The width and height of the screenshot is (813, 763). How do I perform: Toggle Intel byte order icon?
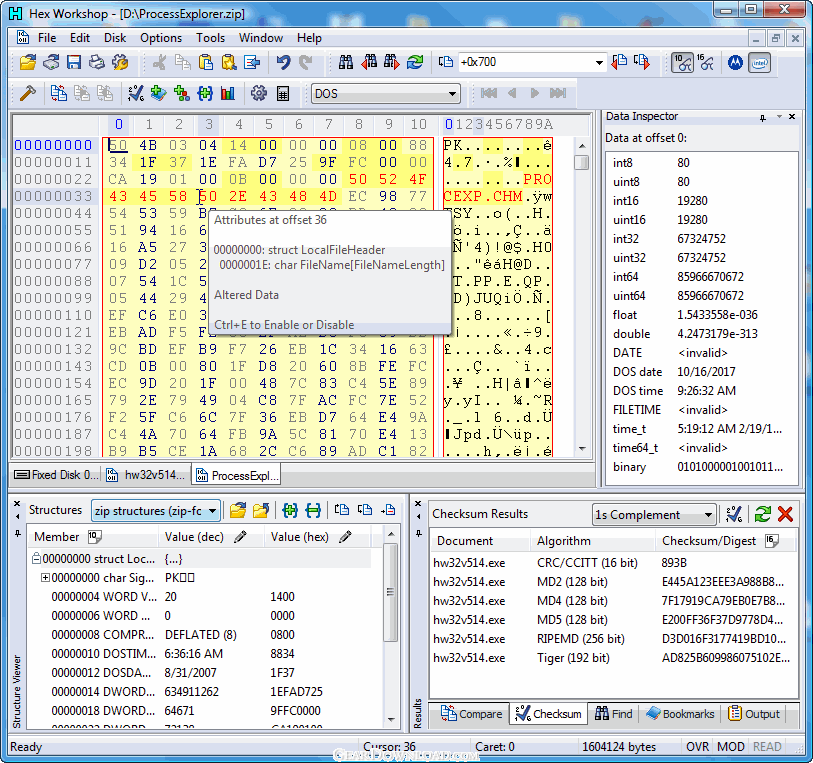tap(760, 63)
